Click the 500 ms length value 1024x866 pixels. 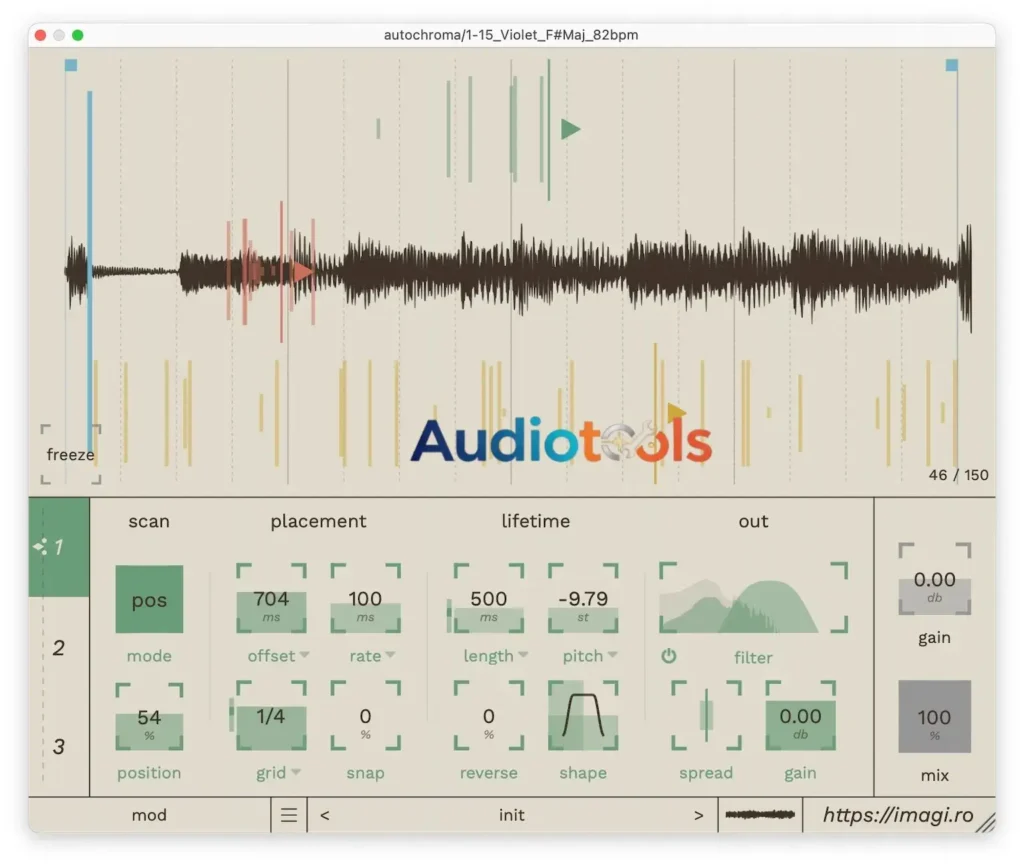coord(488,599)
